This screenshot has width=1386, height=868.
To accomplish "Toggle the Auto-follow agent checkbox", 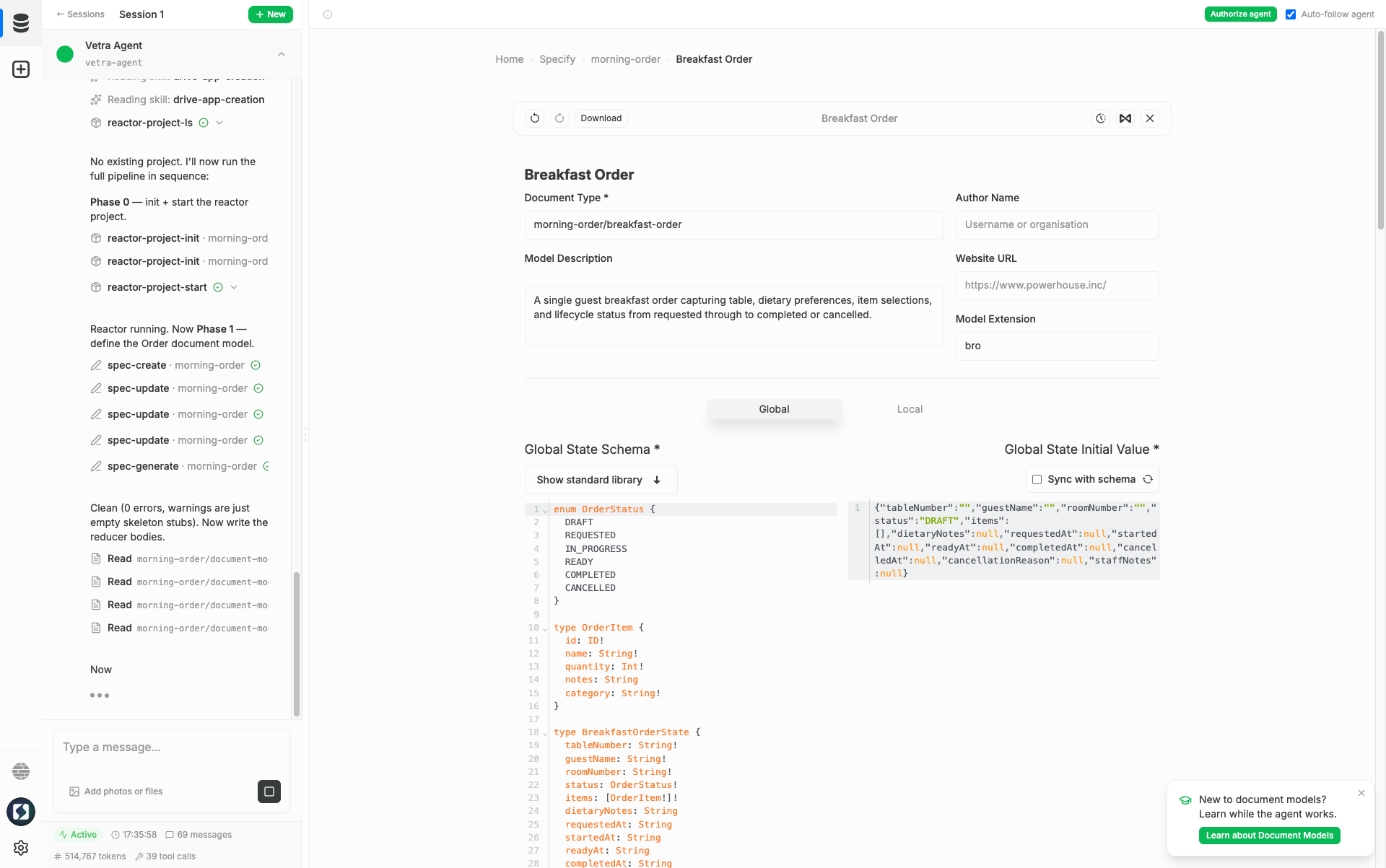I will coord(1291,14).
